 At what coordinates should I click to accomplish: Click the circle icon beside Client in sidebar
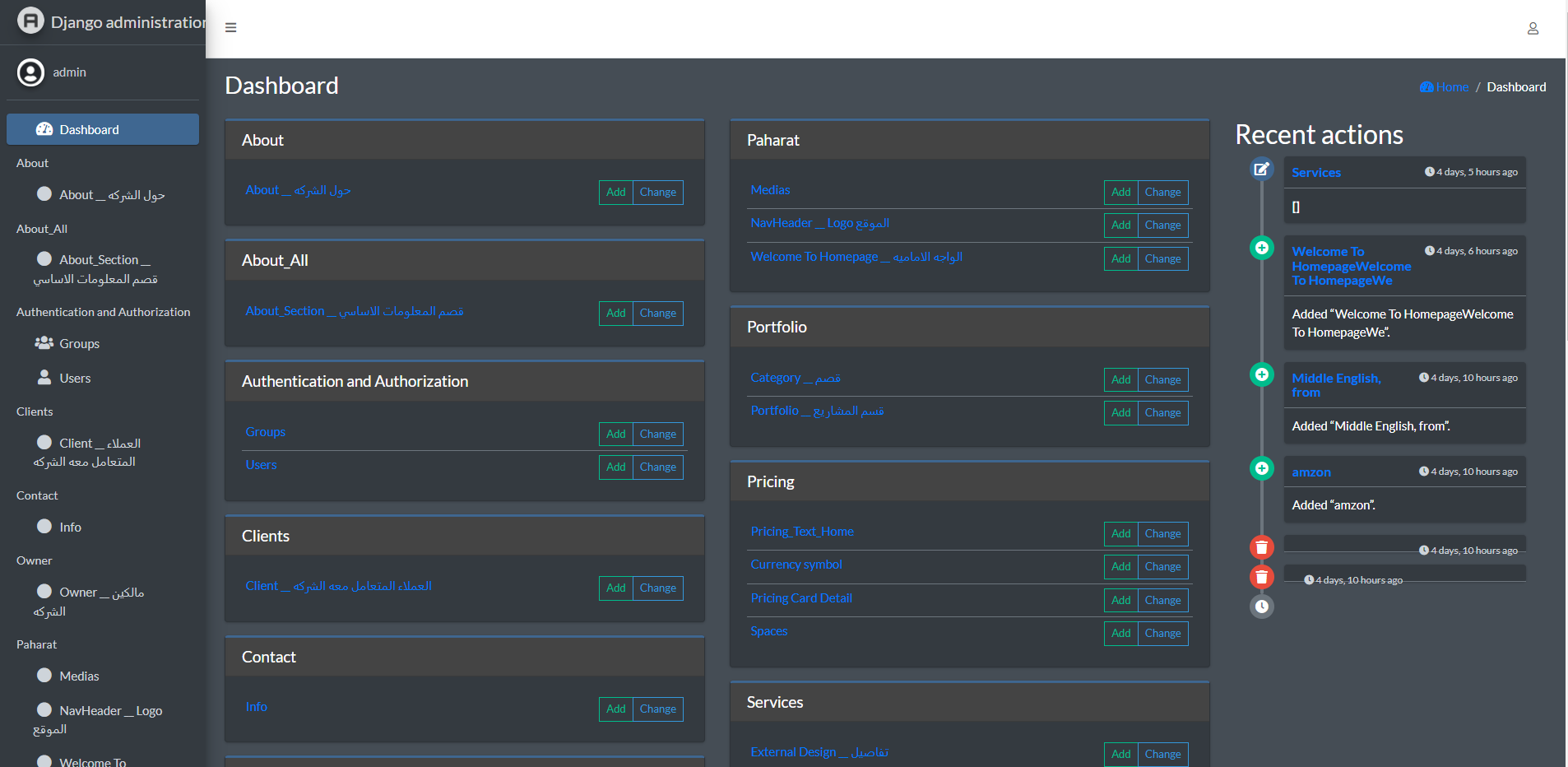point(44,443)
